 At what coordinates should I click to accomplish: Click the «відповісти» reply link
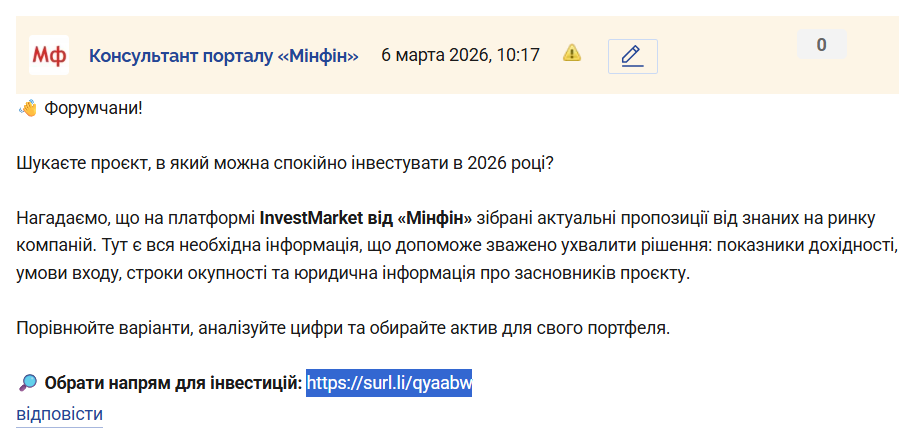click(x=60, y=414)
